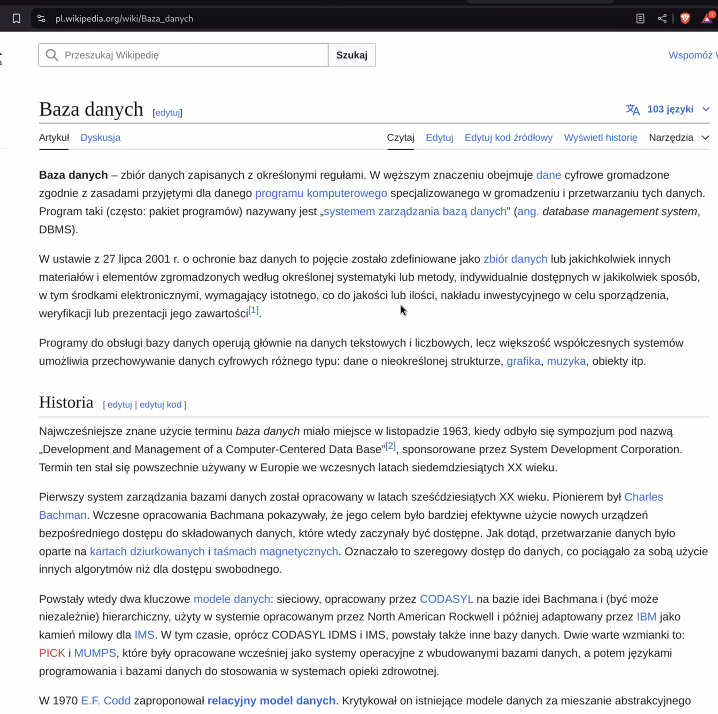Viewport: 718px width, 714px height.
Task: Click the share icon in address bar
Action: (662, 19)
